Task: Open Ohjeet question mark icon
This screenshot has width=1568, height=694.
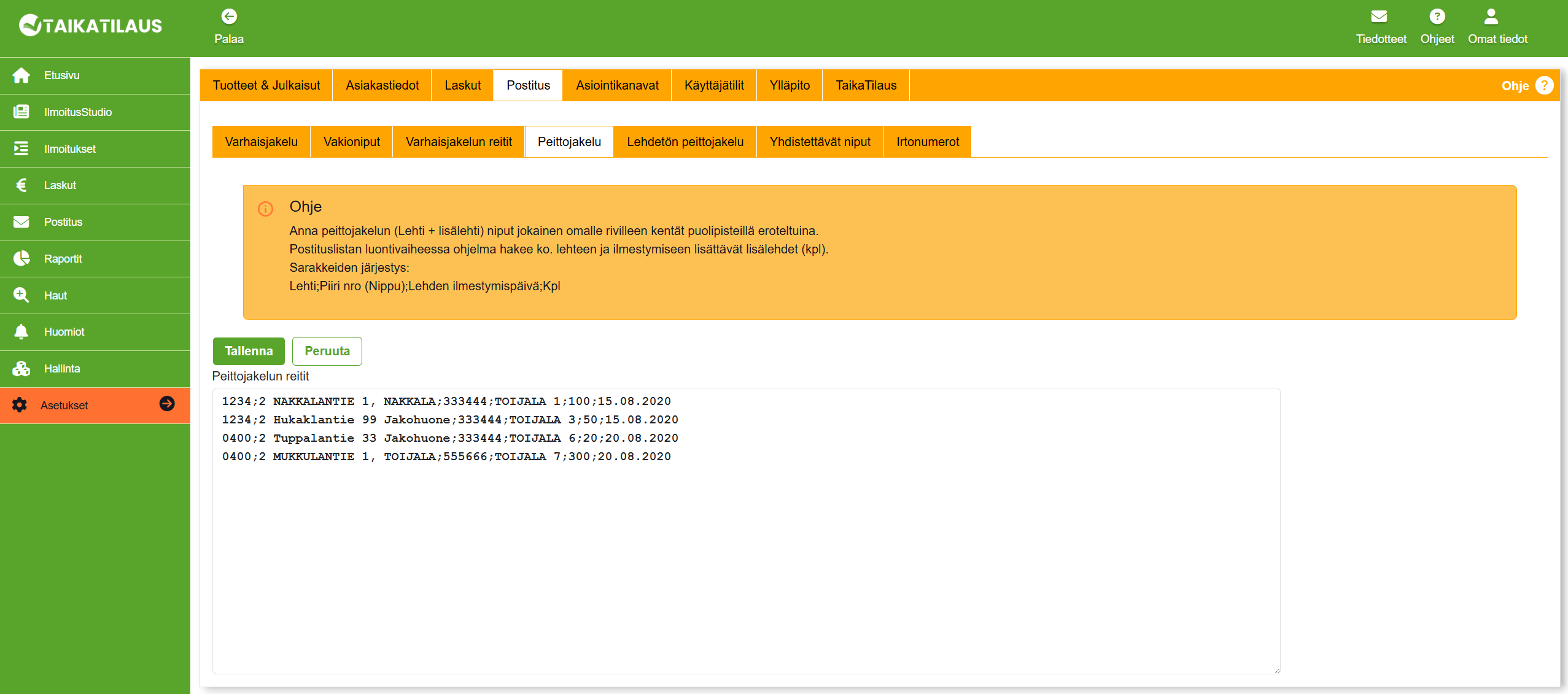Action: click(1437, 17)
